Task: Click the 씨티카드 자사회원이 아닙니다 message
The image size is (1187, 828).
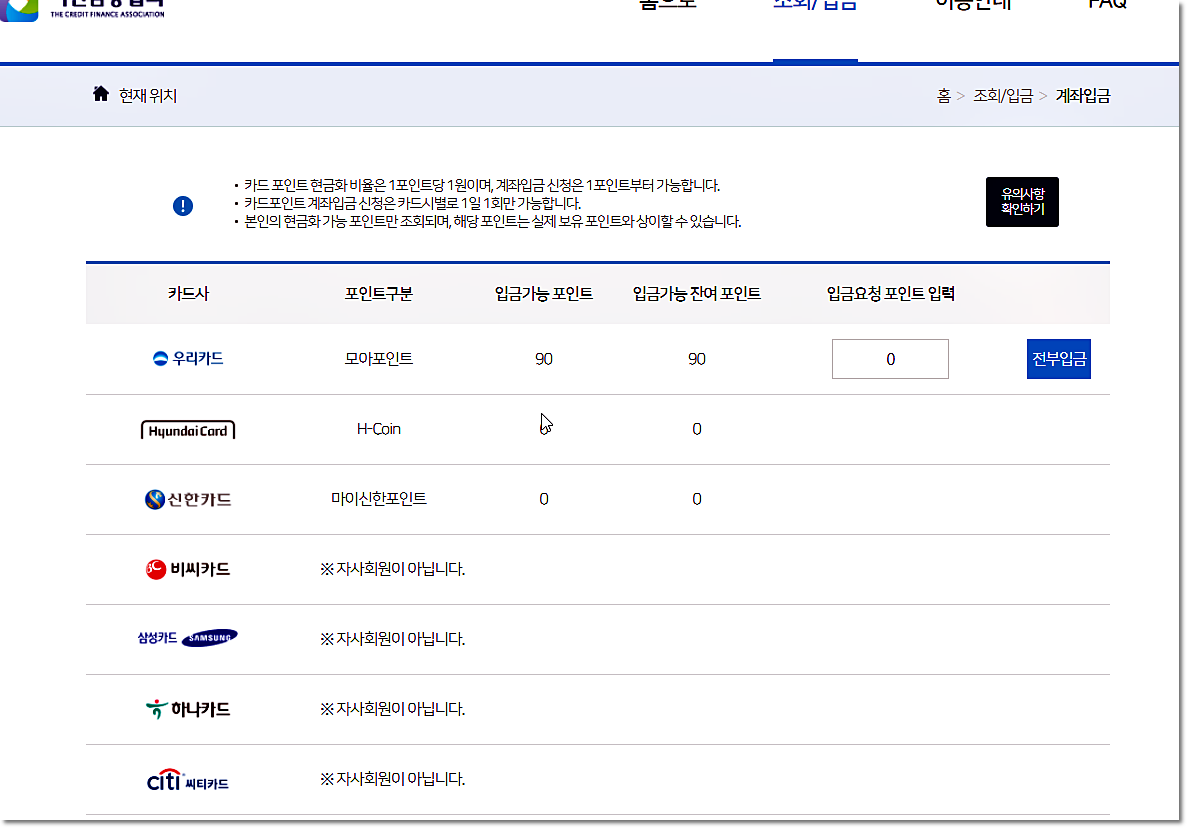Action: [x=392, y=779]
